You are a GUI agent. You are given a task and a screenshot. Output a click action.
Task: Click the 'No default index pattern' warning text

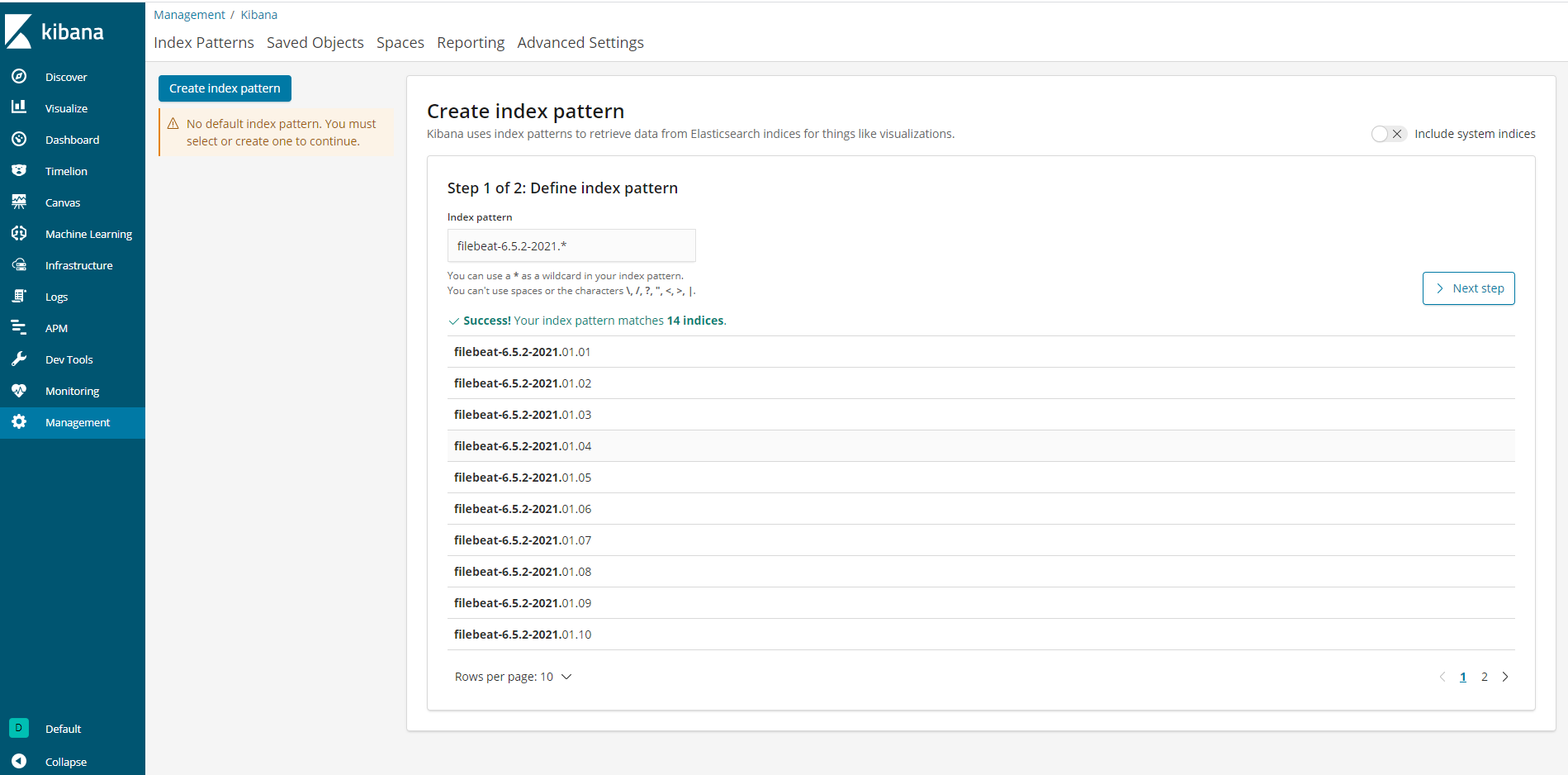pos(281,132)
